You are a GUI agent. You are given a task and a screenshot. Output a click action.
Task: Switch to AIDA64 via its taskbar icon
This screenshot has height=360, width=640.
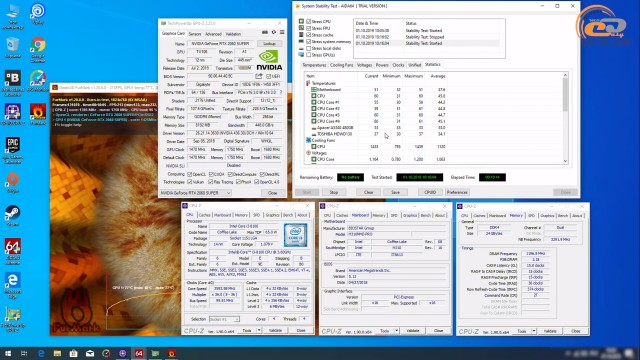click(x=139, y=353)
